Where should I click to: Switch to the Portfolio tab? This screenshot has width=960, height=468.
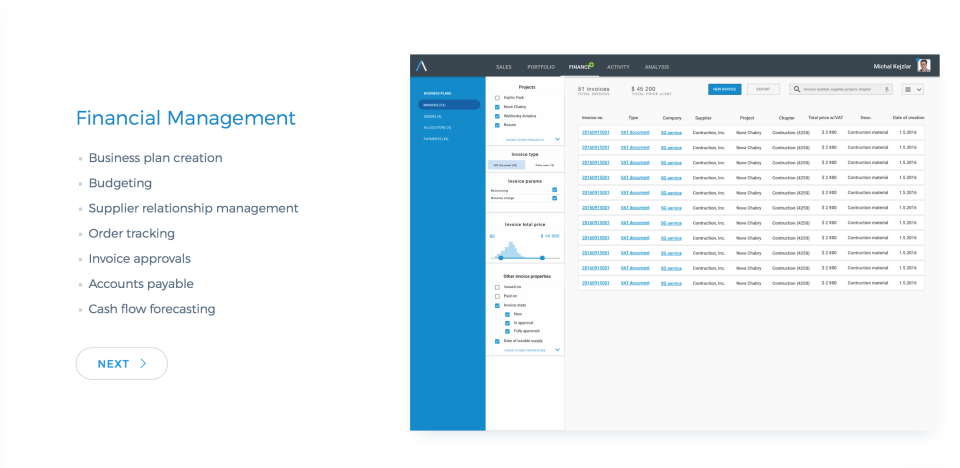[541, 67]
